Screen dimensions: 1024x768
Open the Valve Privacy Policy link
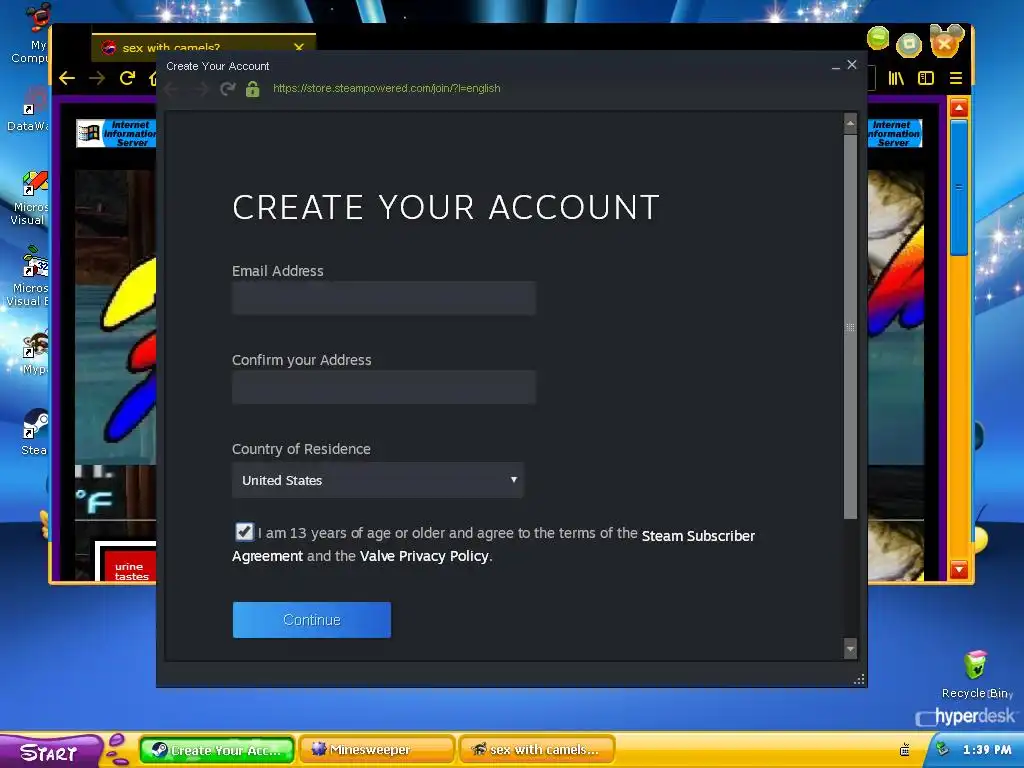(x=424, y=556)
